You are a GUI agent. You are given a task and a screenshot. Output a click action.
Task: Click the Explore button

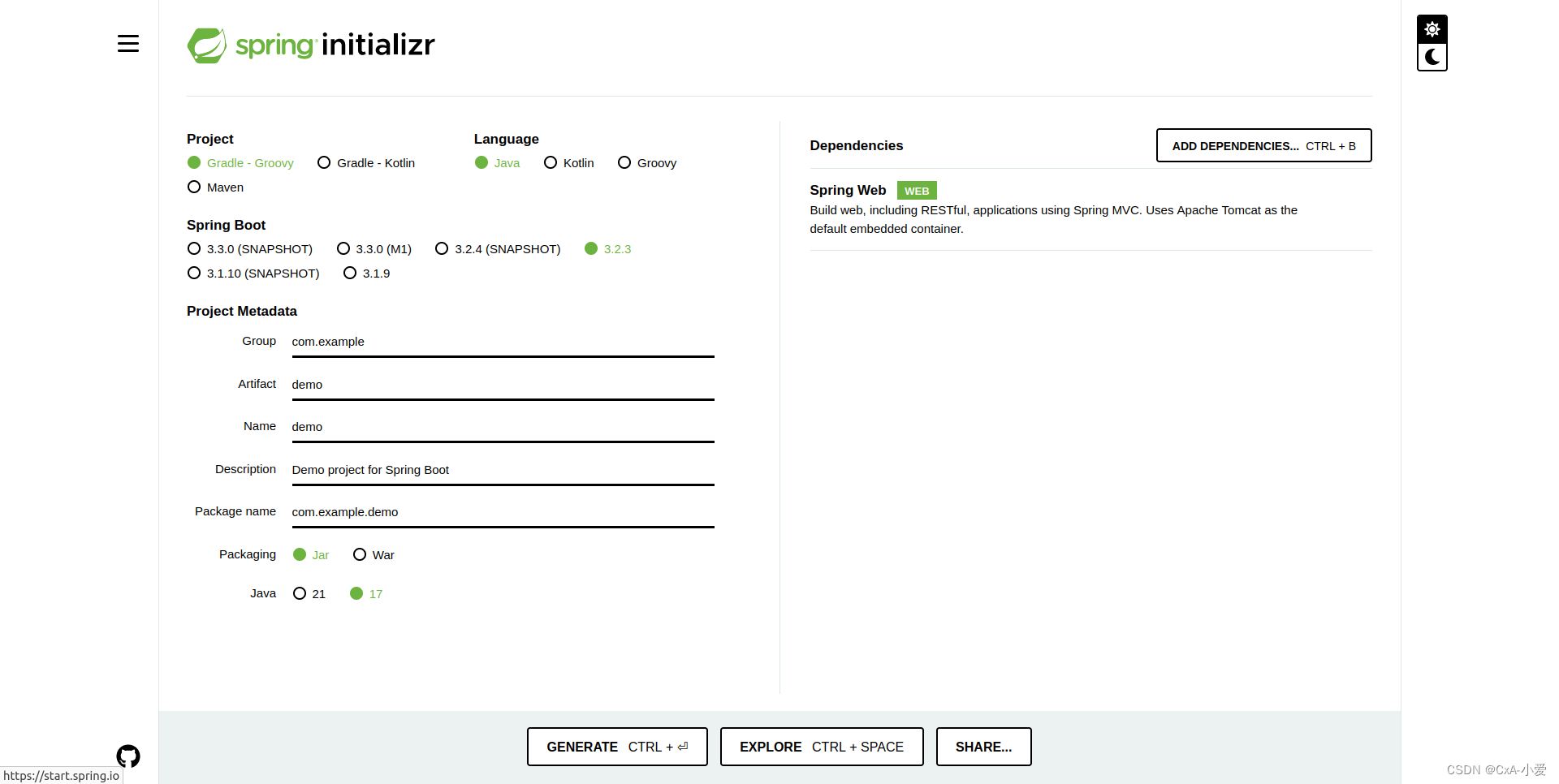click(x=822, y=747)
